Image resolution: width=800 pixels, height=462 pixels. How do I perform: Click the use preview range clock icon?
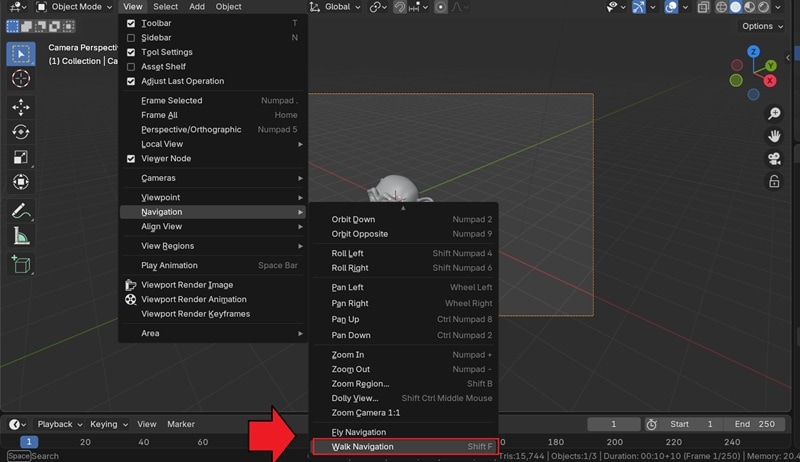651,424
